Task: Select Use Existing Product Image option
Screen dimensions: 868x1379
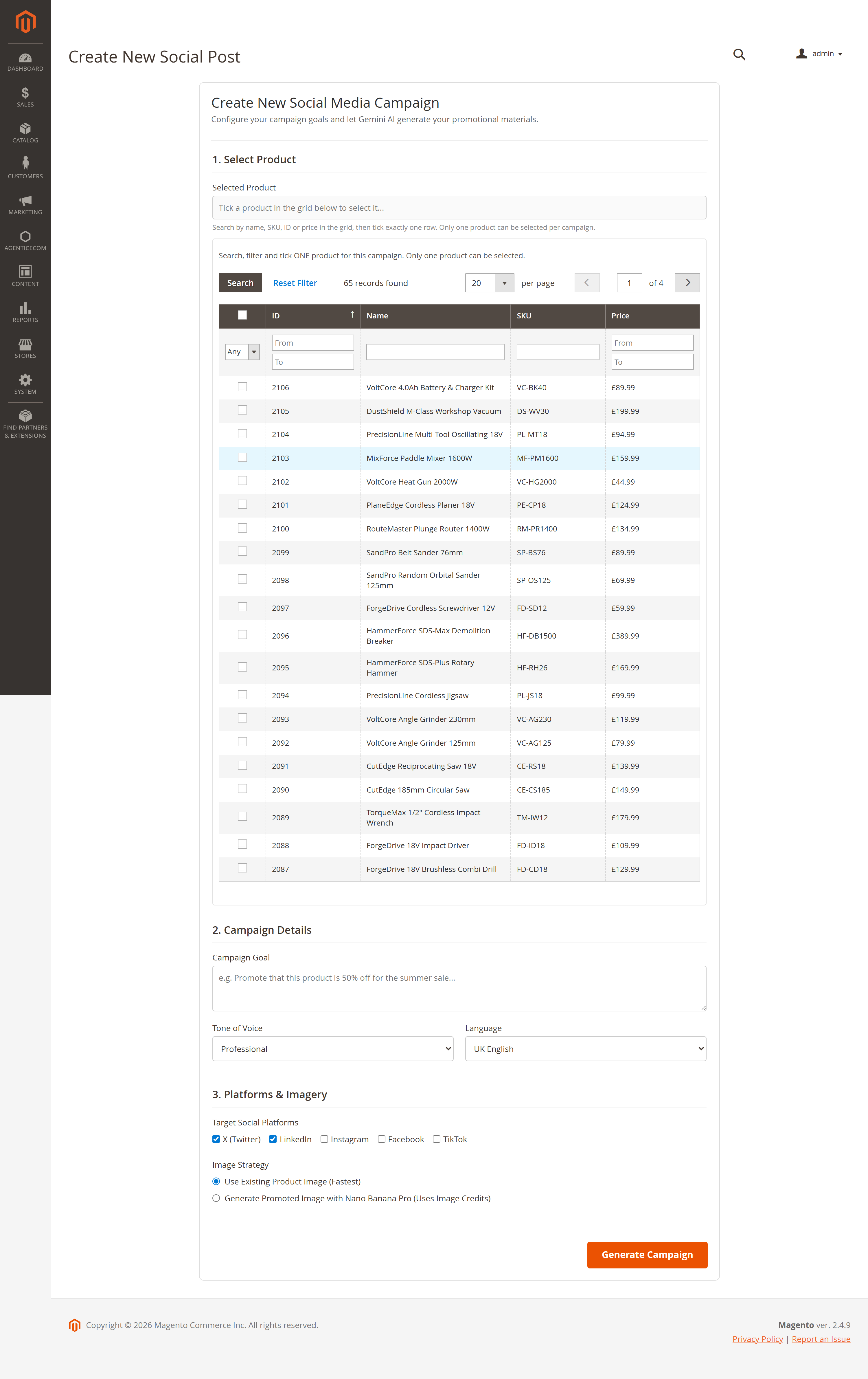Action: click(216, 1181)
